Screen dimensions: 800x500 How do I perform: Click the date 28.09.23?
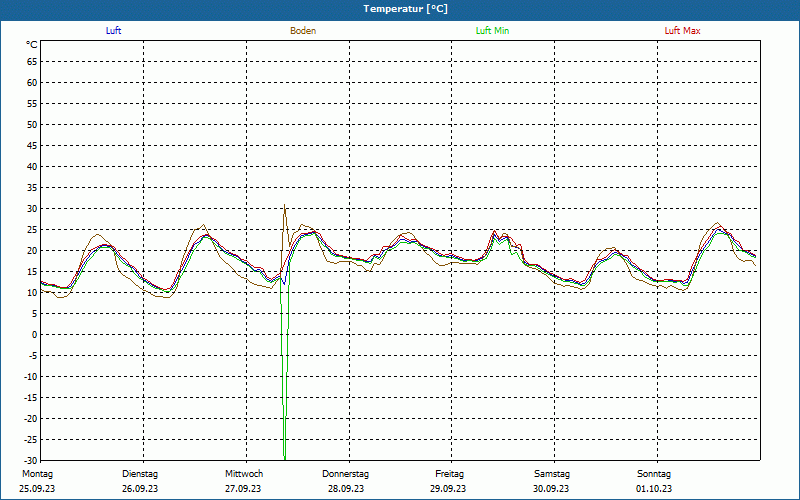[346, 489]
